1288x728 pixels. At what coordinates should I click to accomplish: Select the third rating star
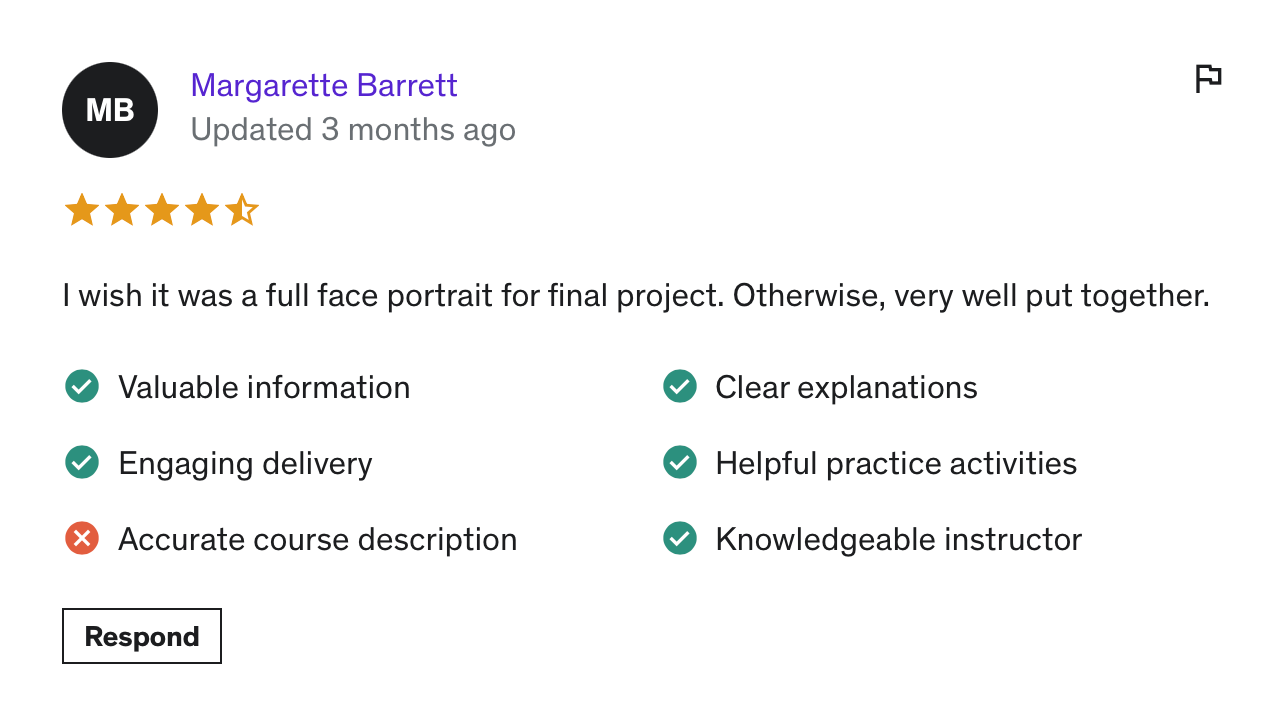[x=162, y=211]
